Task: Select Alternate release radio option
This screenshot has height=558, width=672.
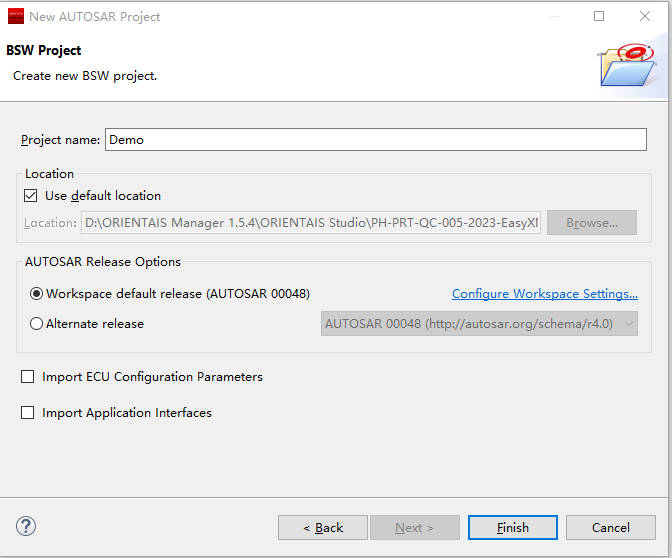Action: pyautogui.click(x=37, y=324)
